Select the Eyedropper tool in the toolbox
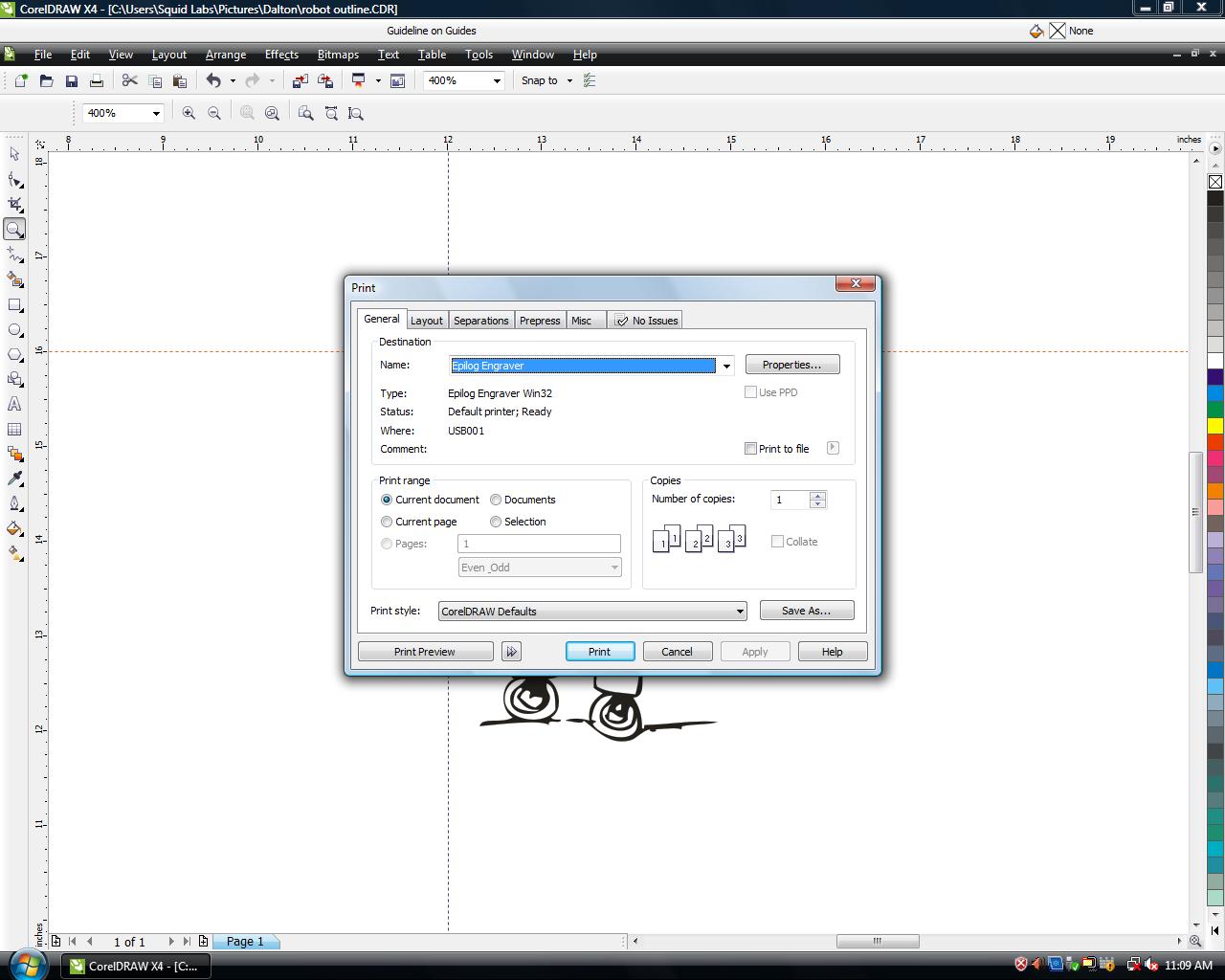The height and width of the screenshot is (980, 1225). [x=14, y=479]
